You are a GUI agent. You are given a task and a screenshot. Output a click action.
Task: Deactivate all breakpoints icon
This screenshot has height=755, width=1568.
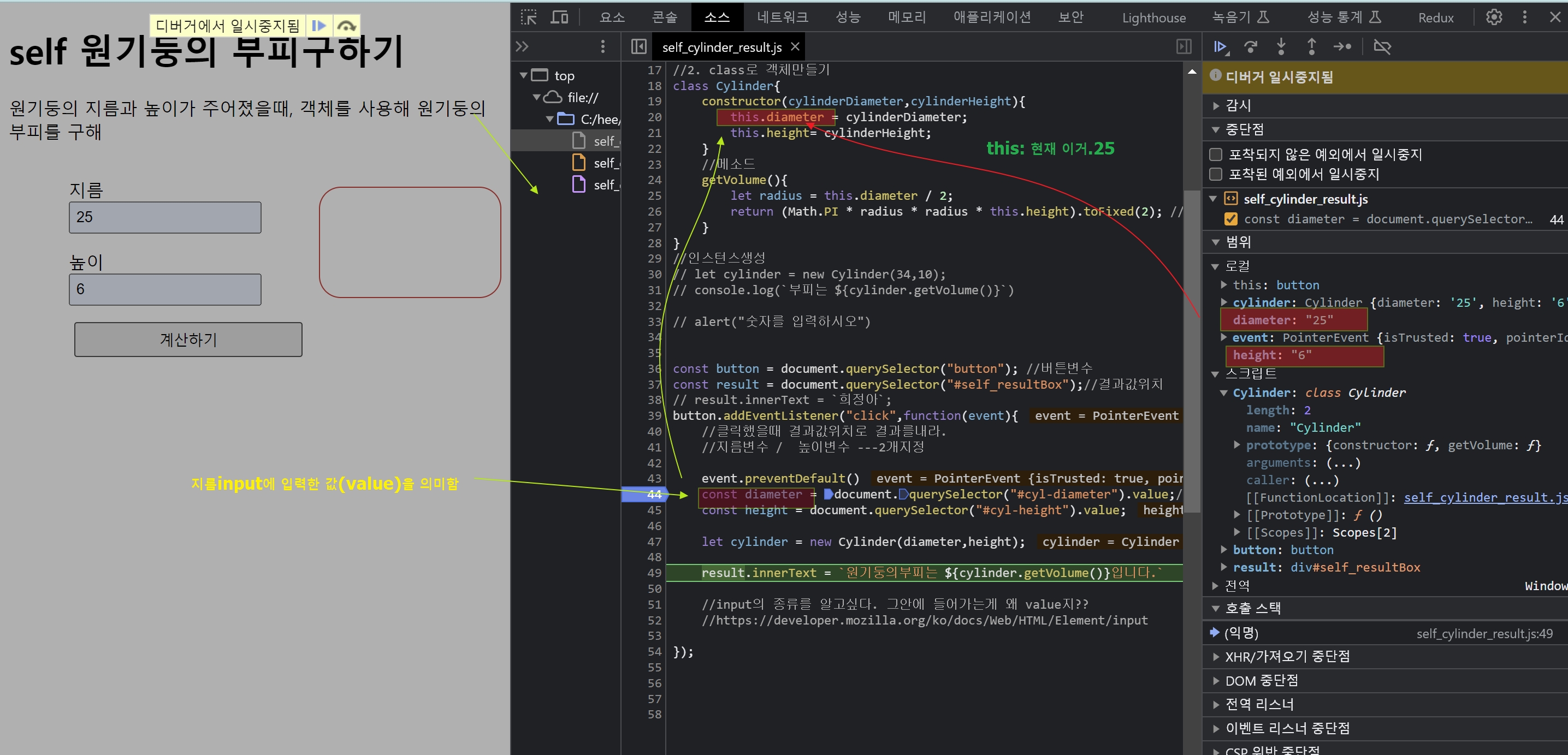click(x=1382, y=47)
